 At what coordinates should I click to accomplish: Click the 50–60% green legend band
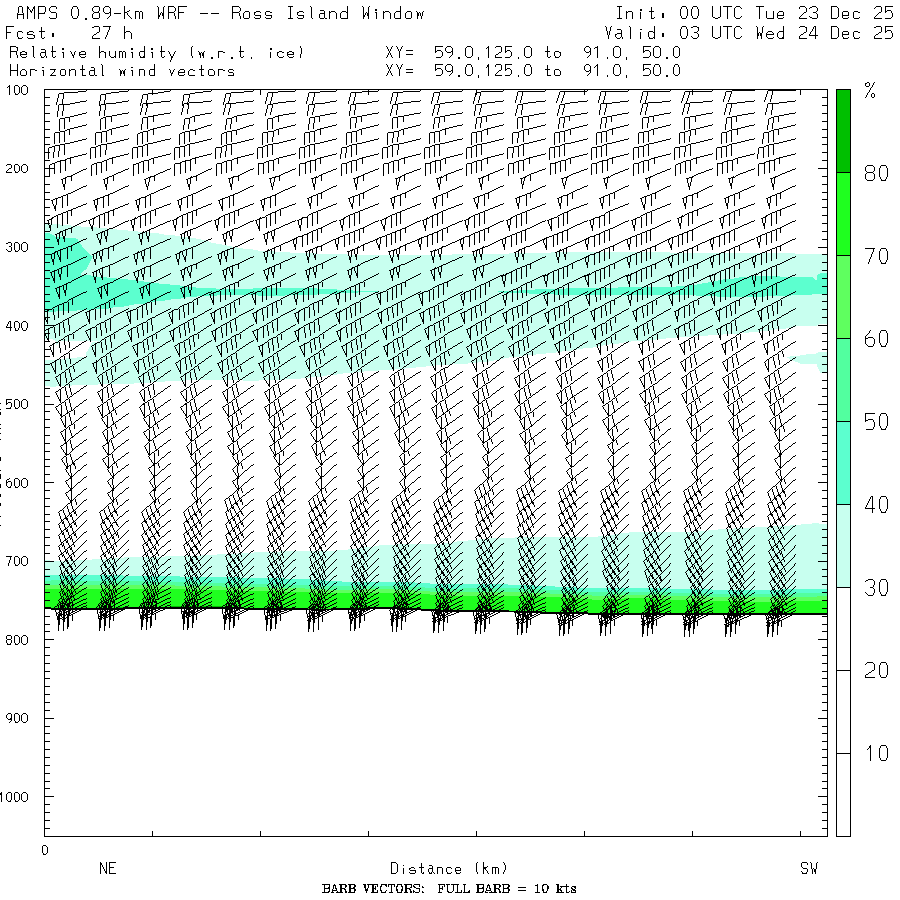[843, 379]
